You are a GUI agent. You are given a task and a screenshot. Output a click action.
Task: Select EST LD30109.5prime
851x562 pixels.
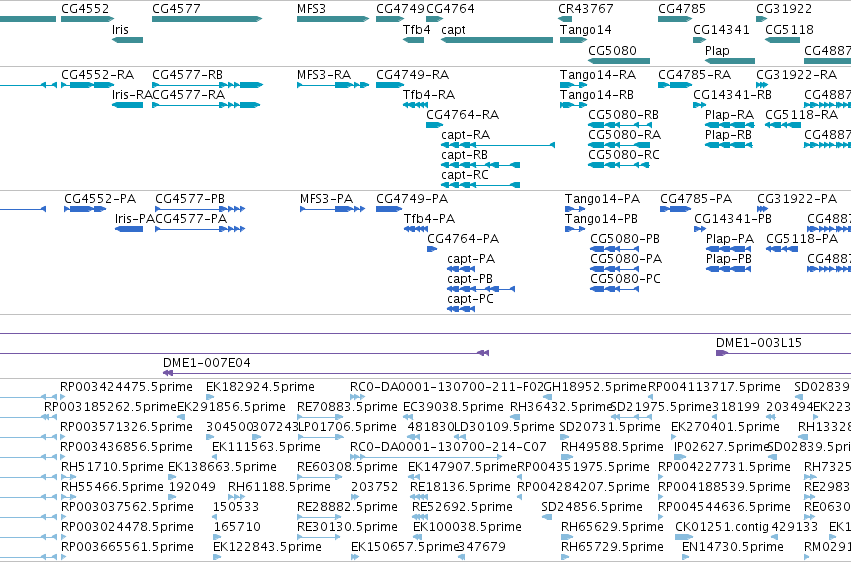[x=504, y=427]
